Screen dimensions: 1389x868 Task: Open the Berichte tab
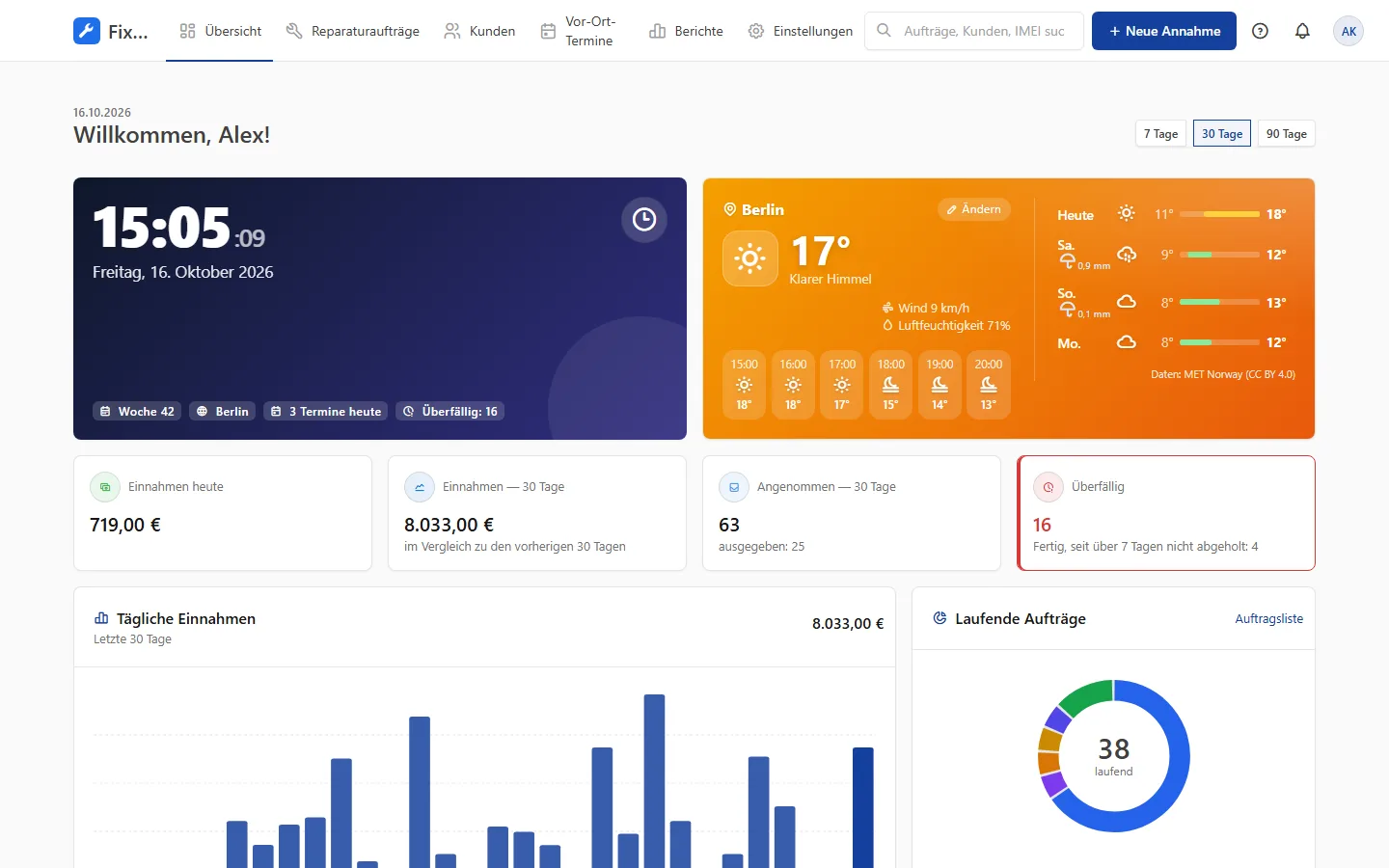click(x=686, y=31)
